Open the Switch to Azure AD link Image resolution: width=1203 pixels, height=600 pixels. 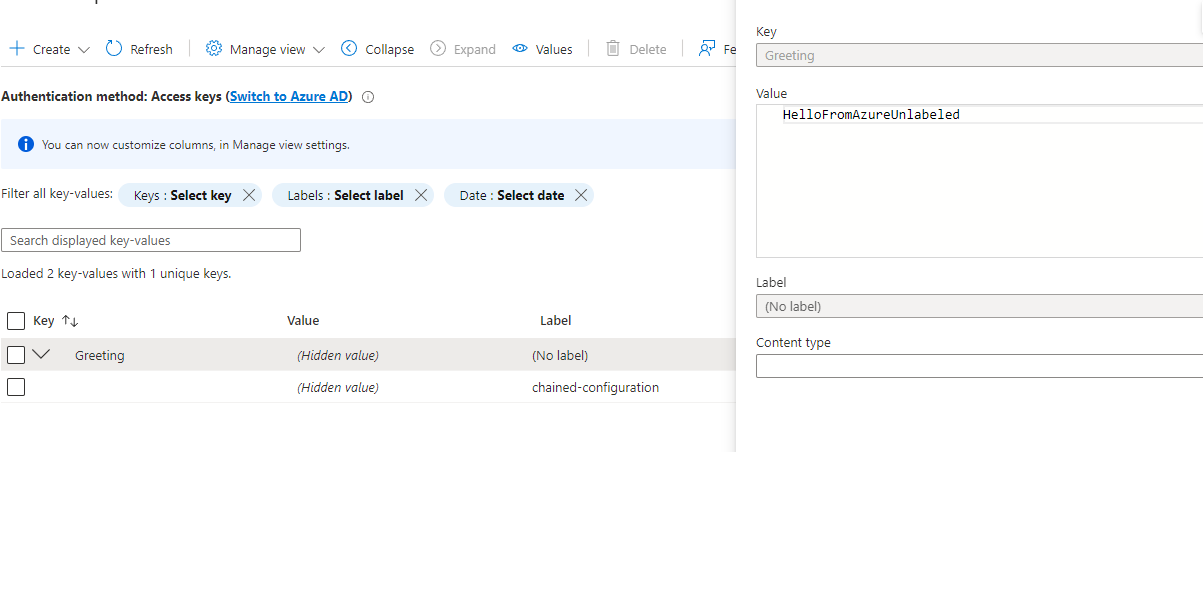pyautogui.click(x=288, y=96)
